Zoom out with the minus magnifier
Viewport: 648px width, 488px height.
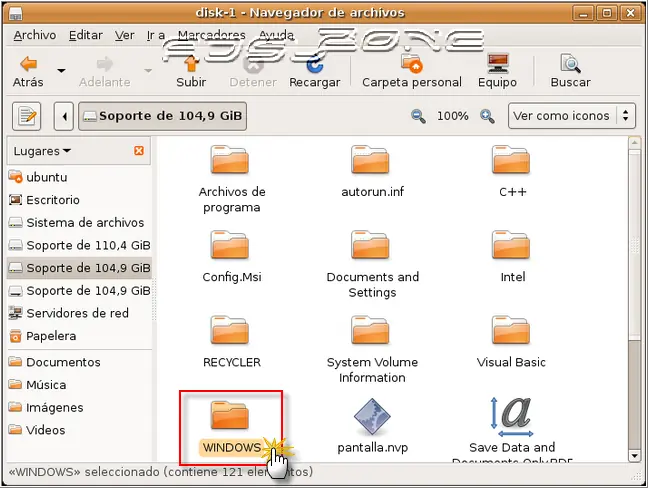click(418, 116)
